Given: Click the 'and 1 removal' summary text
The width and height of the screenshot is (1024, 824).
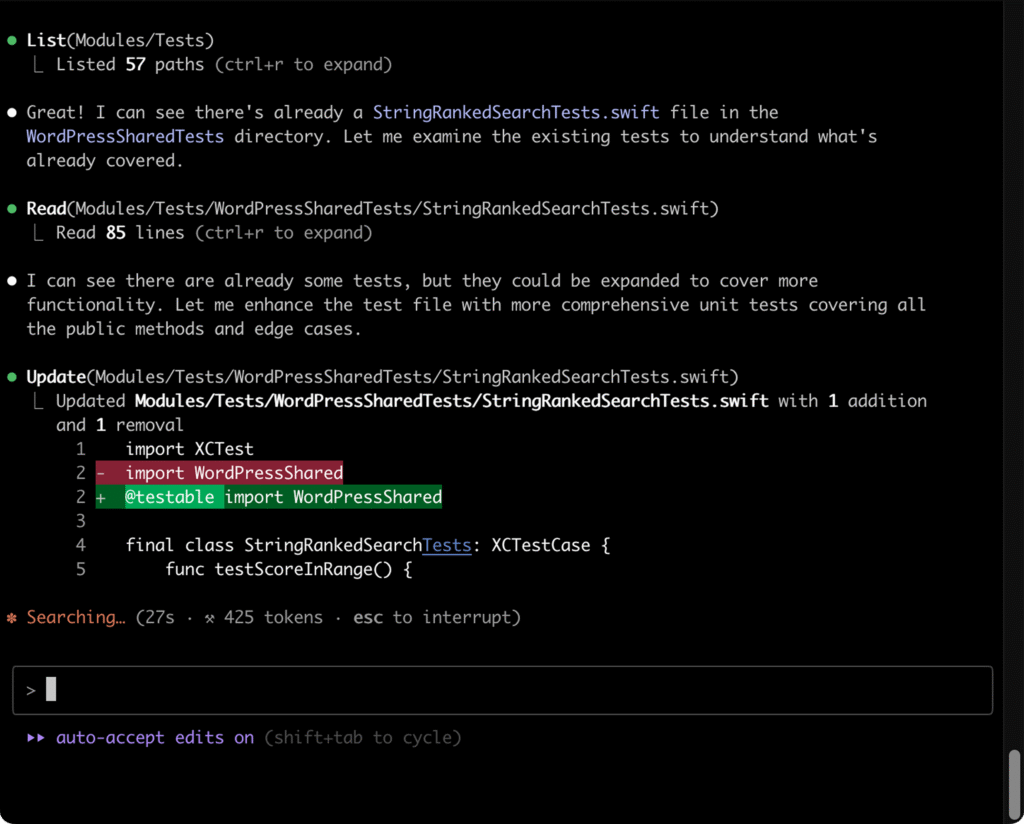Looking at the screenshot, I should 120,425.
